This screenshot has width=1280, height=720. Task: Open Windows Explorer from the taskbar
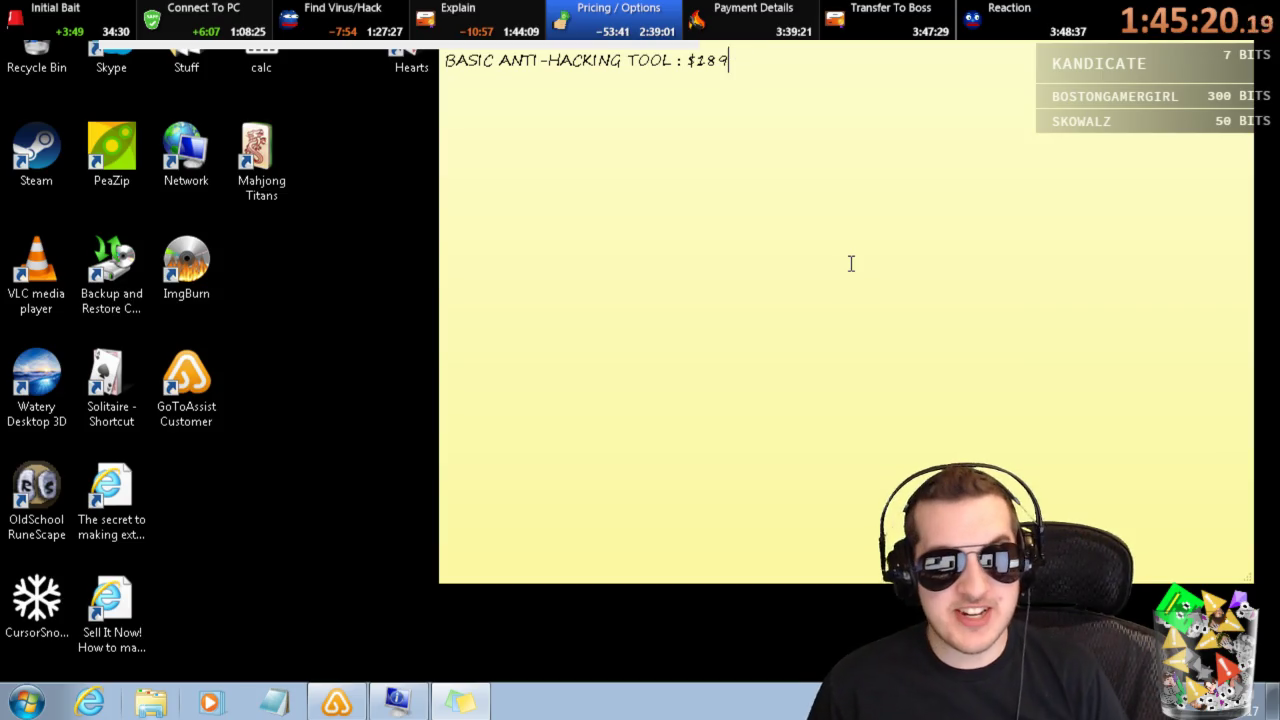(x=151, y=702)
